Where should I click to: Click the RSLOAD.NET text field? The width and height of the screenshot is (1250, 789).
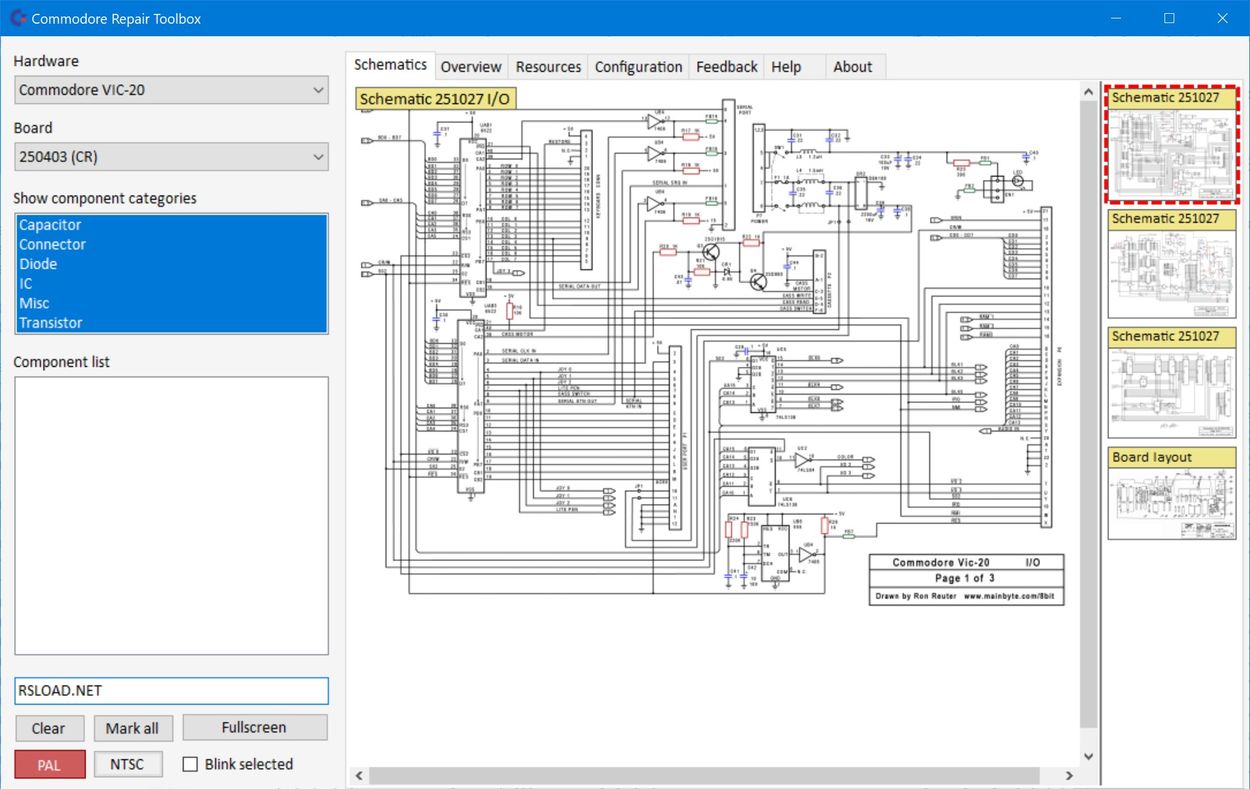click(171, 690)
